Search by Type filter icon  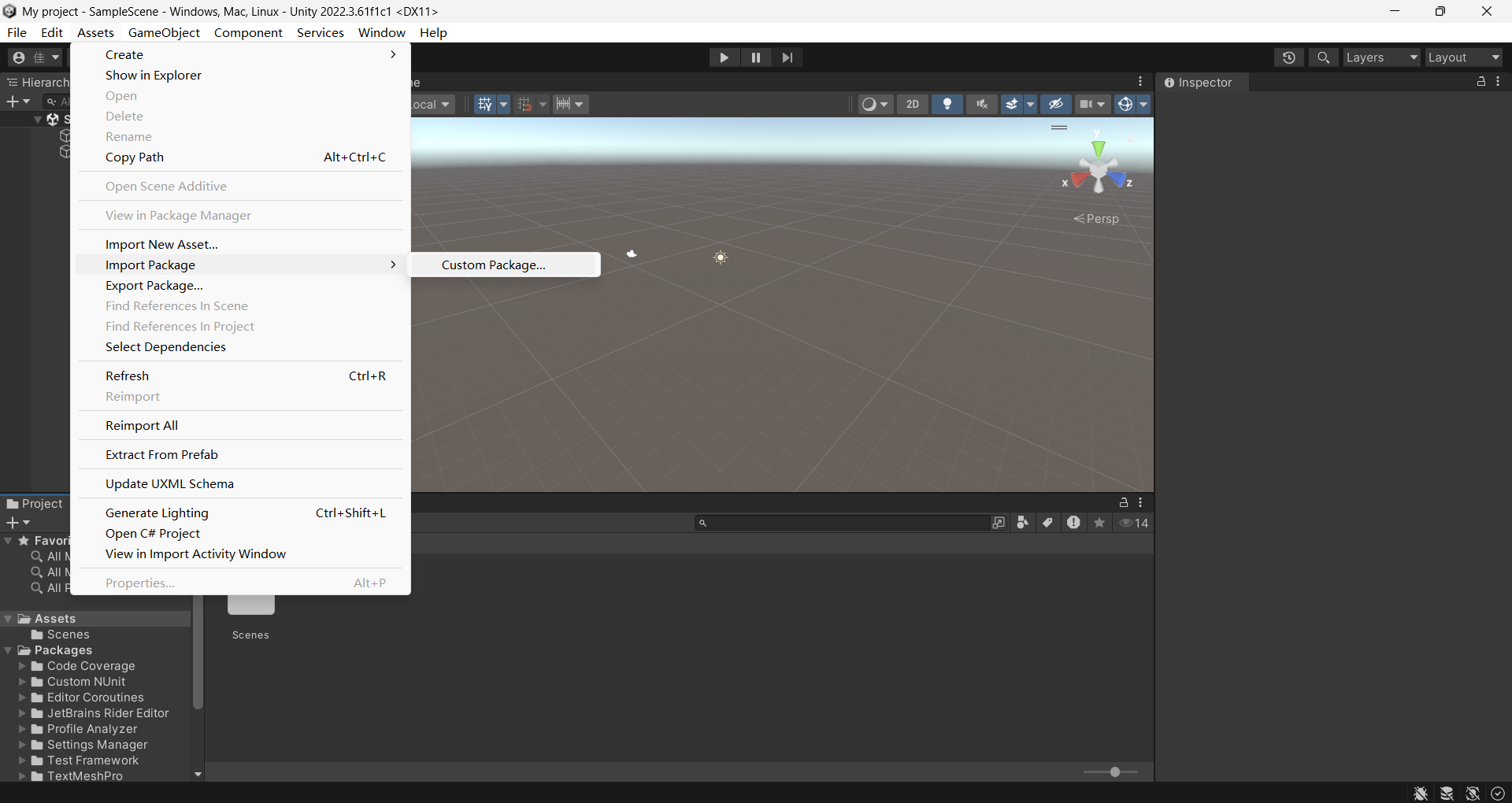1023,523
